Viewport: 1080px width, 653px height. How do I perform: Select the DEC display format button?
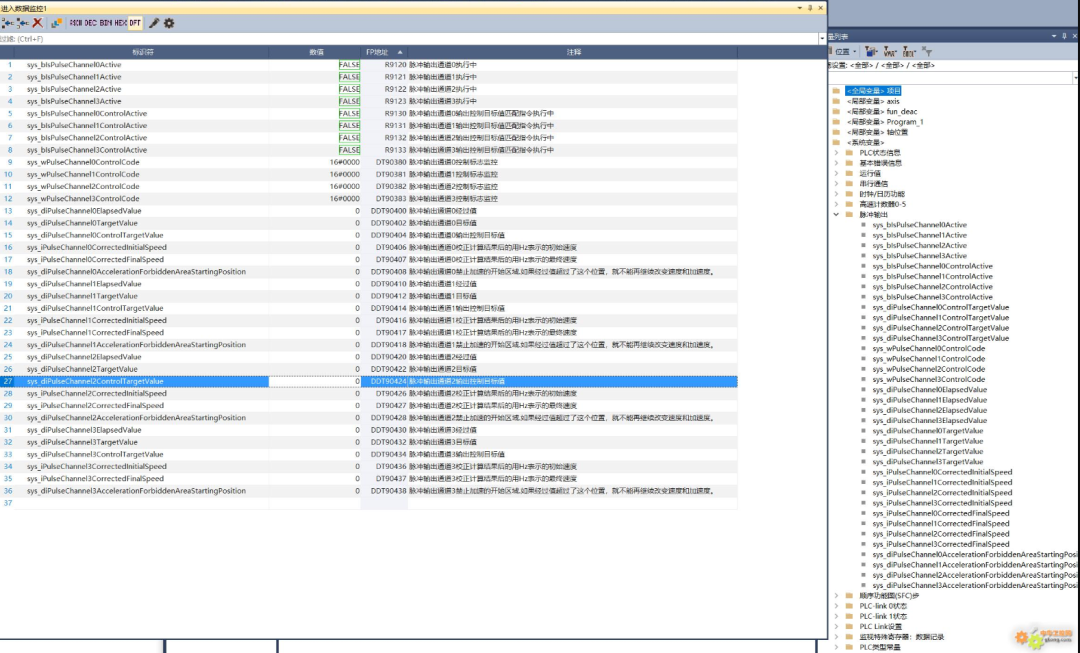tap(90, 23)
